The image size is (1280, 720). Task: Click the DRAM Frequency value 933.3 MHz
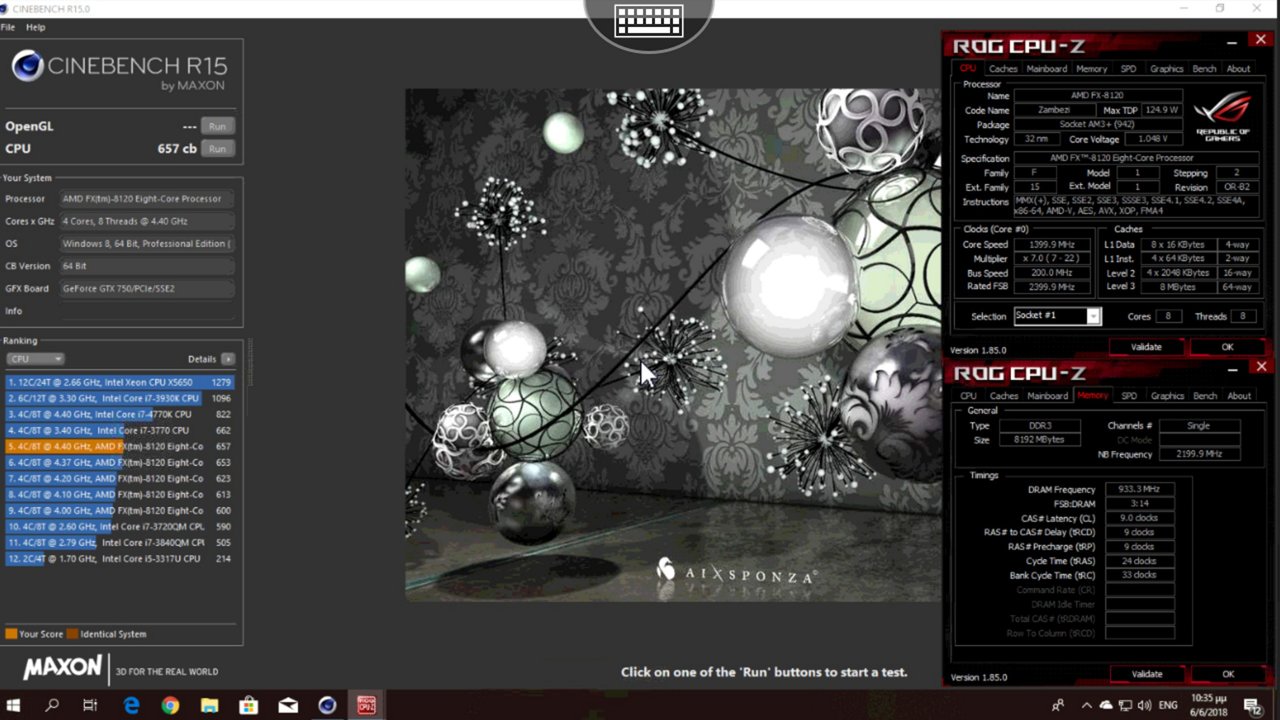pyautogui.click(x=1139, y=490)
